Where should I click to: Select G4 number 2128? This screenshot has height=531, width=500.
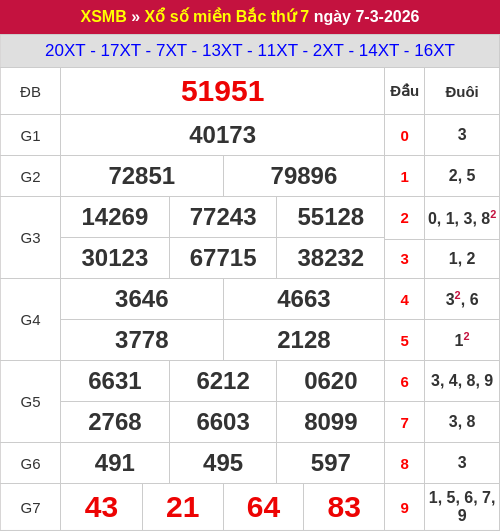(x=304, y=340)
